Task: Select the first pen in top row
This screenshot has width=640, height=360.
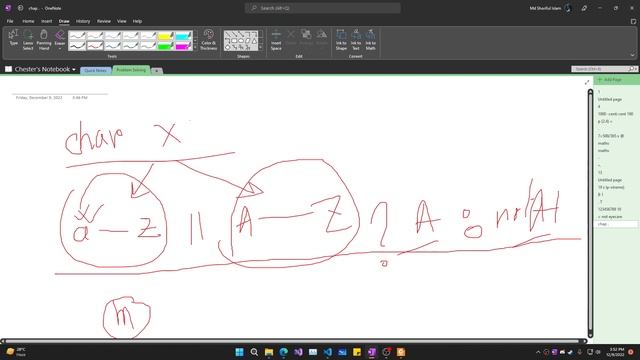Action: pyautogui.click(x=77, y=36)
